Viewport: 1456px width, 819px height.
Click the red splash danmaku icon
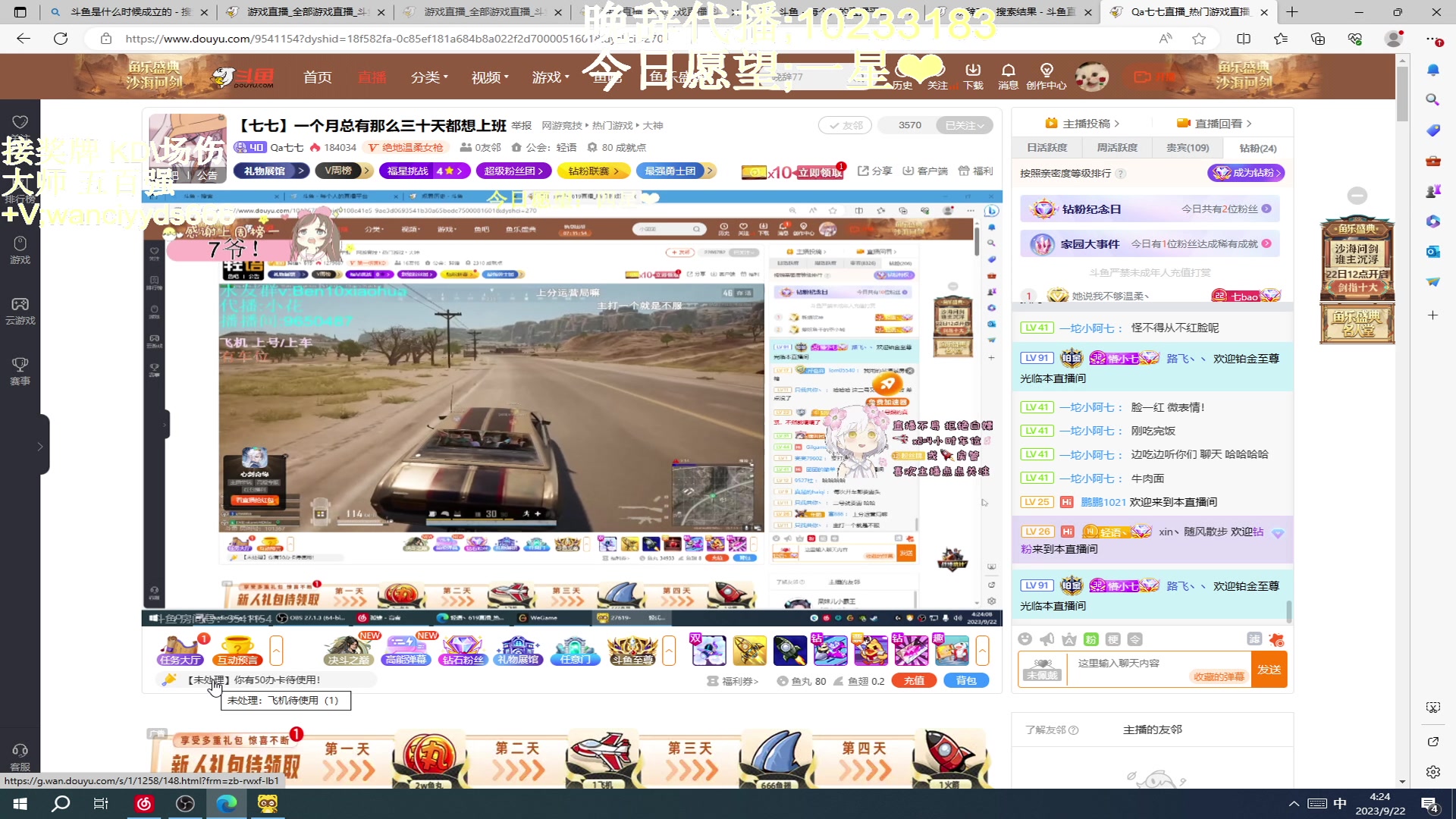pos(1277,639)
